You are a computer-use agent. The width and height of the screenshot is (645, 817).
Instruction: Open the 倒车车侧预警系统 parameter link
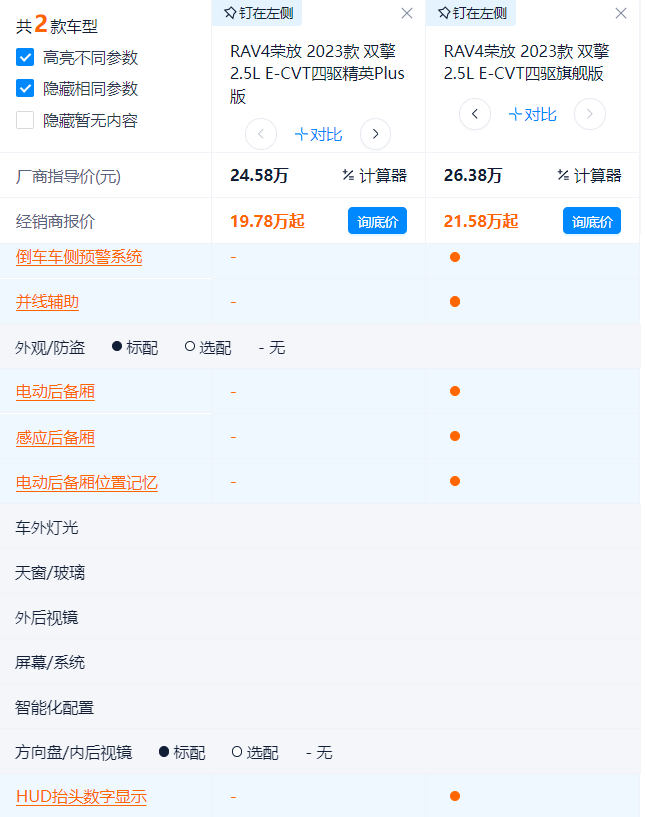[x=79, y=257]
